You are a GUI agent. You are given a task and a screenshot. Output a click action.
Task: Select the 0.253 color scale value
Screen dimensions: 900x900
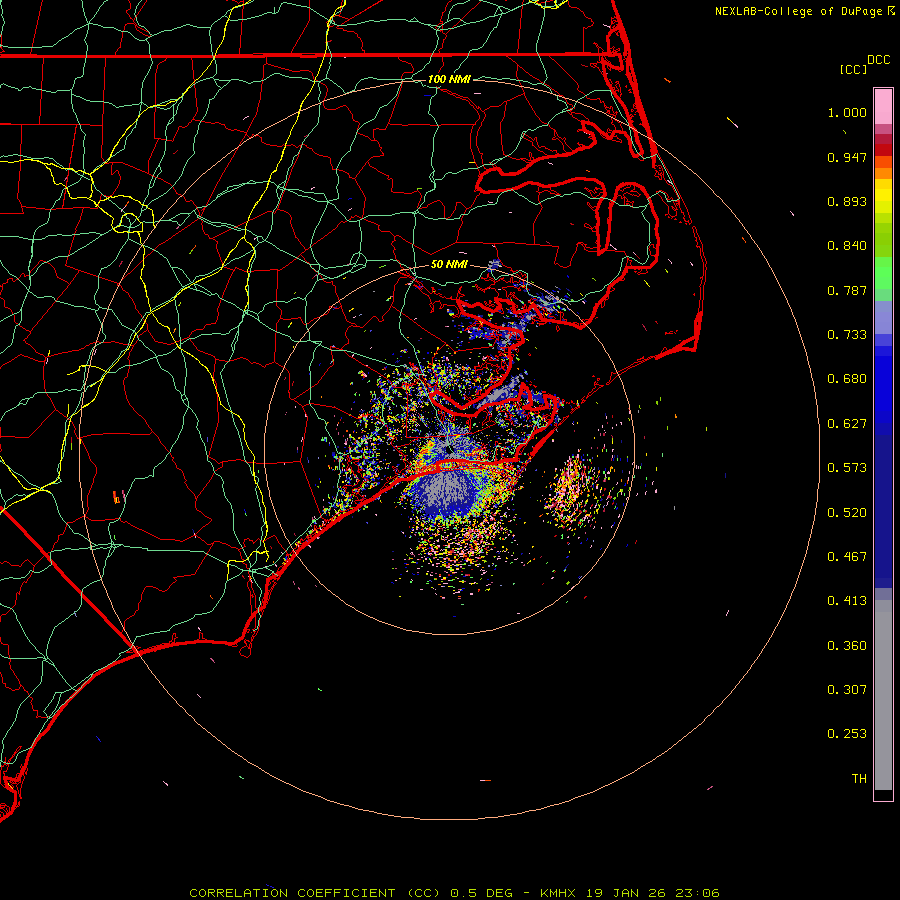847,734
